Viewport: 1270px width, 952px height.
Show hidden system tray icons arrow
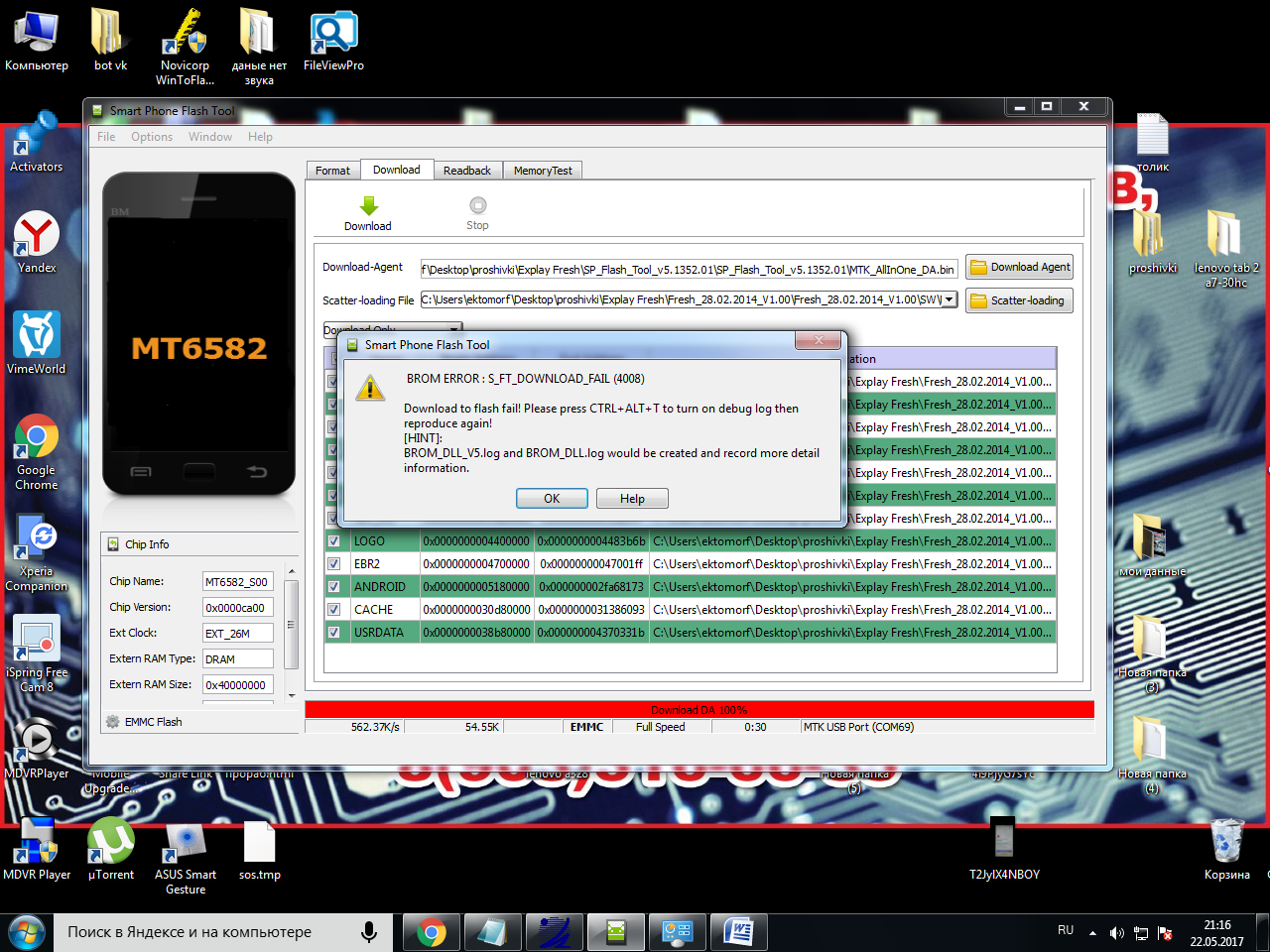pos(1092,932)
